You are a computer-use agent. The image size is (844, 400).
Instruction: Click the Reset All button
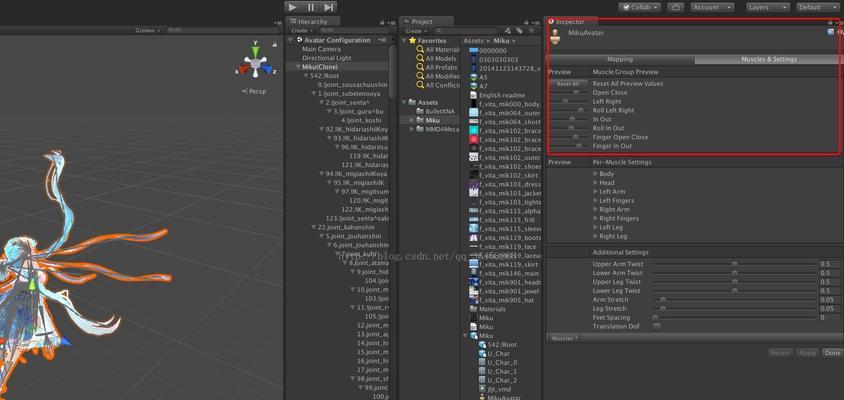[567, 84]
